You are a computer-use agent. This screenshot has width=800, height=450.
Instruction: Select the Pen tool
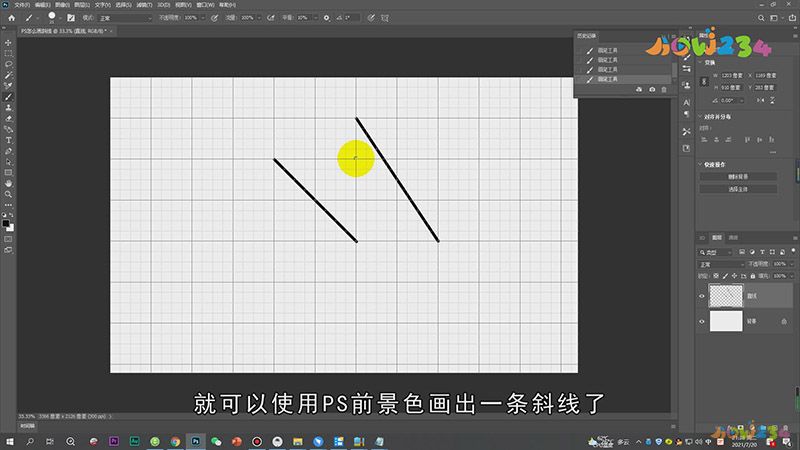click(8, 151)
